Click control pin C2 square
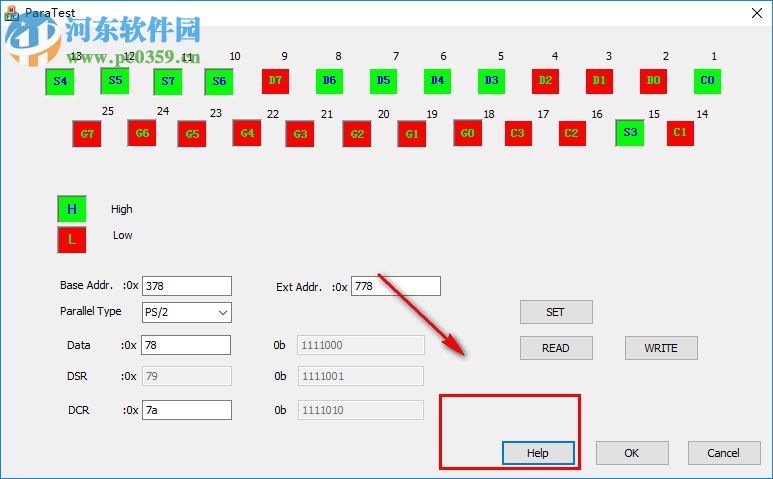The image size is (773, 479). point(572,133)
